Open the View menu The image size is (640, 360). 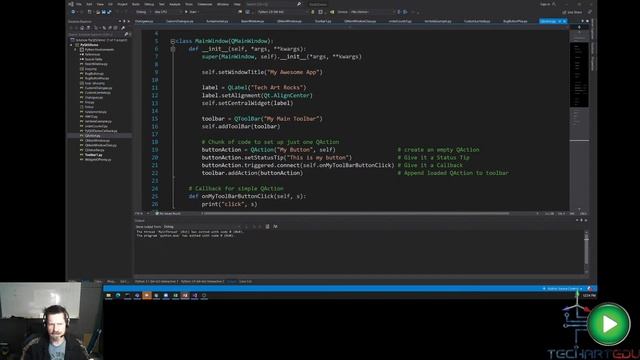100,4
